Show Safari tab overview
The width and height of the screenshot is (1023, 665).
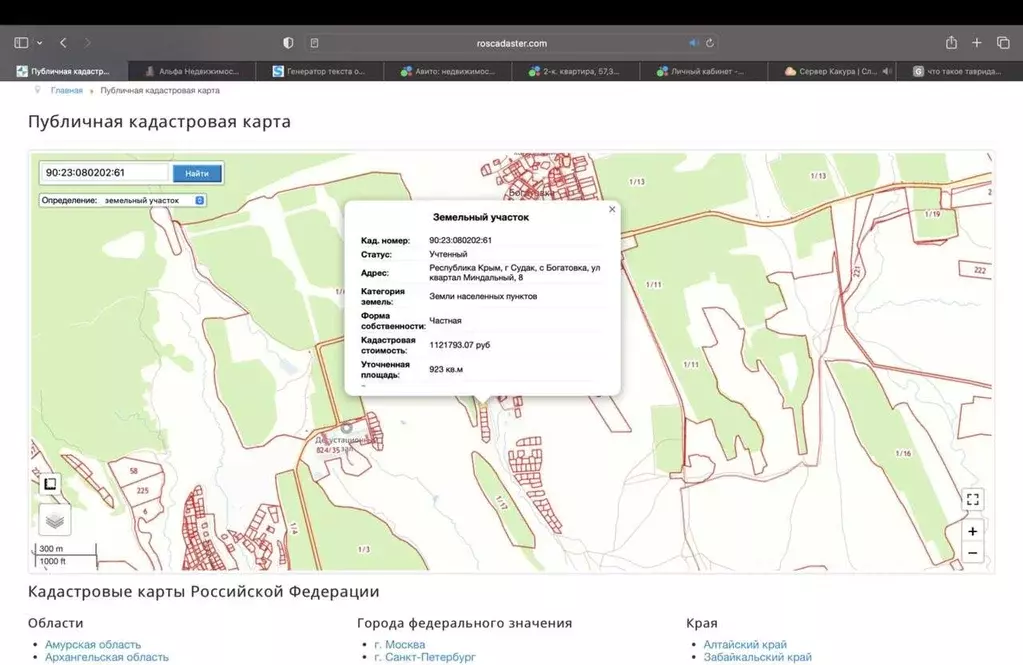(x=1003, y=43)
